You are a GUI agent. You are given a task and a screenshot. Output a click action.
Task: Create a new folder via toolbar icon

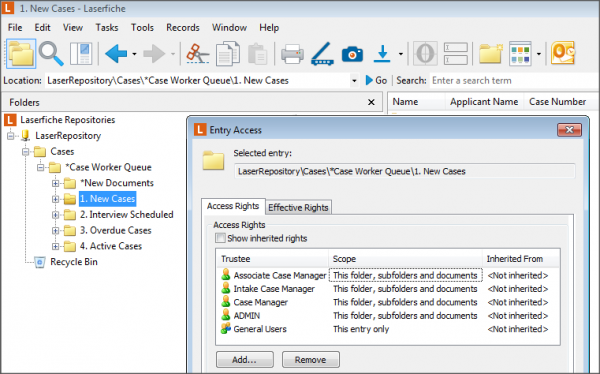click(x=491, y=54)
